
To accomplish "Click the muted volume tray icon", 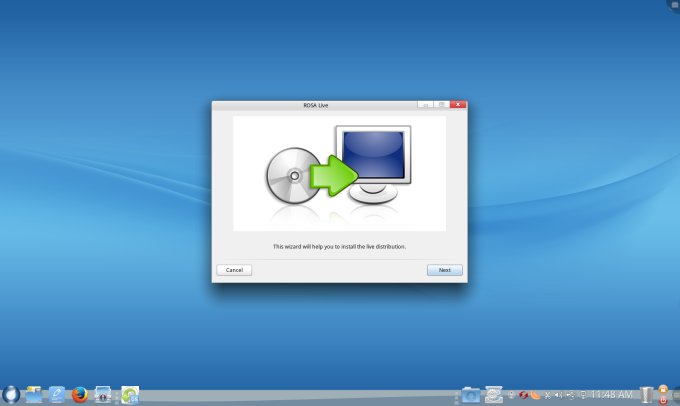I will (x=559, y=395).
